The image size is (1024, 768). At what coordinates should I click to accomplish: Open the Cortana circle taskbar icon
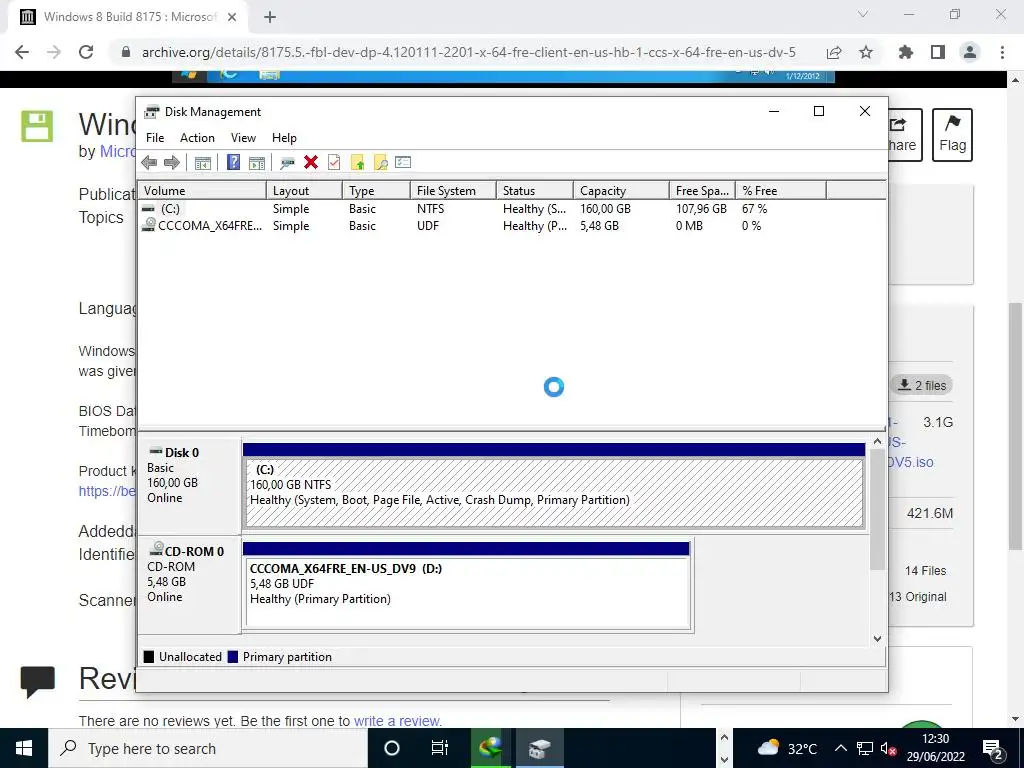pyautogui.click(x=392, y=748)
